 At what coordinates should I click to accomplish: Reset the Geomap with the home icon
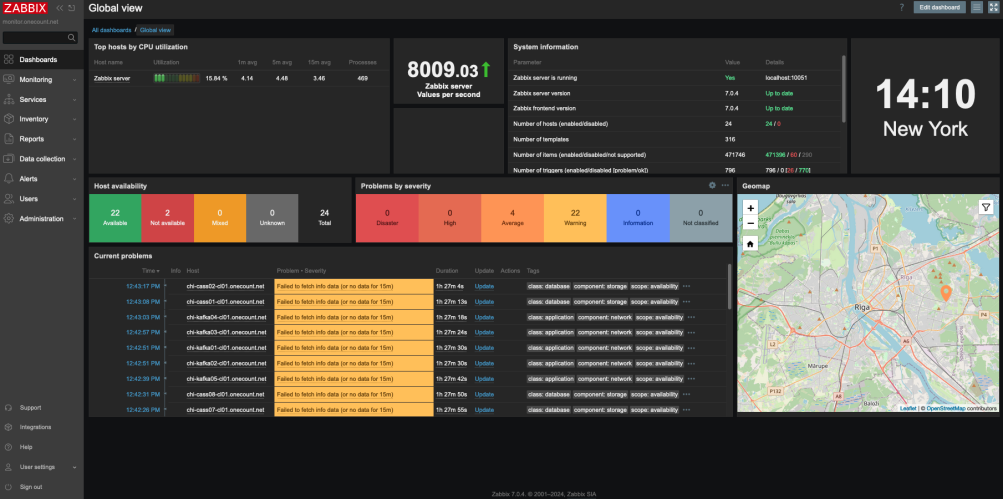750,244
